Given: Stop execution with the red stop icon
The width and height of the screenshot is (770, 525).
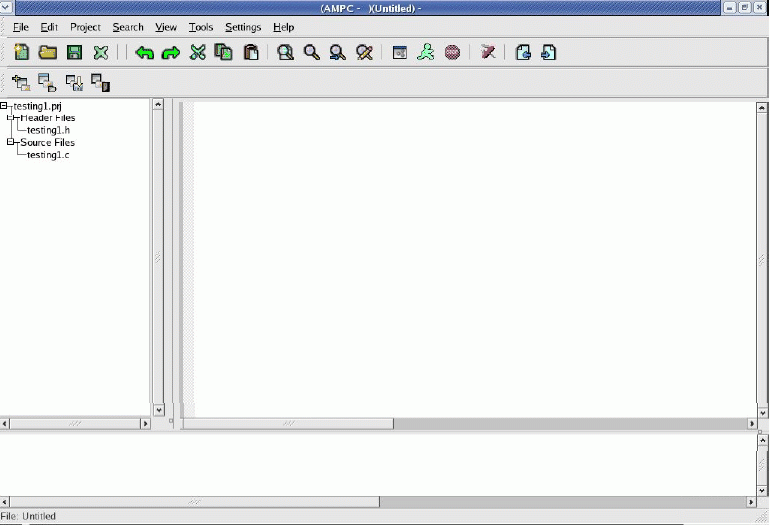Looking at the screenshot, I should click(452, 52).
